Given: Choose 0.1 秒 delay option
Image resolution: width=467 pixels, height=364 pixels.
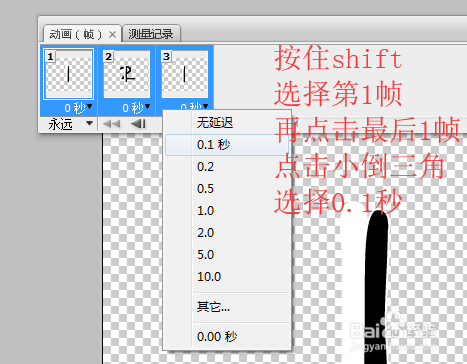Looking at the screenshot, I should tap(227, 145).
